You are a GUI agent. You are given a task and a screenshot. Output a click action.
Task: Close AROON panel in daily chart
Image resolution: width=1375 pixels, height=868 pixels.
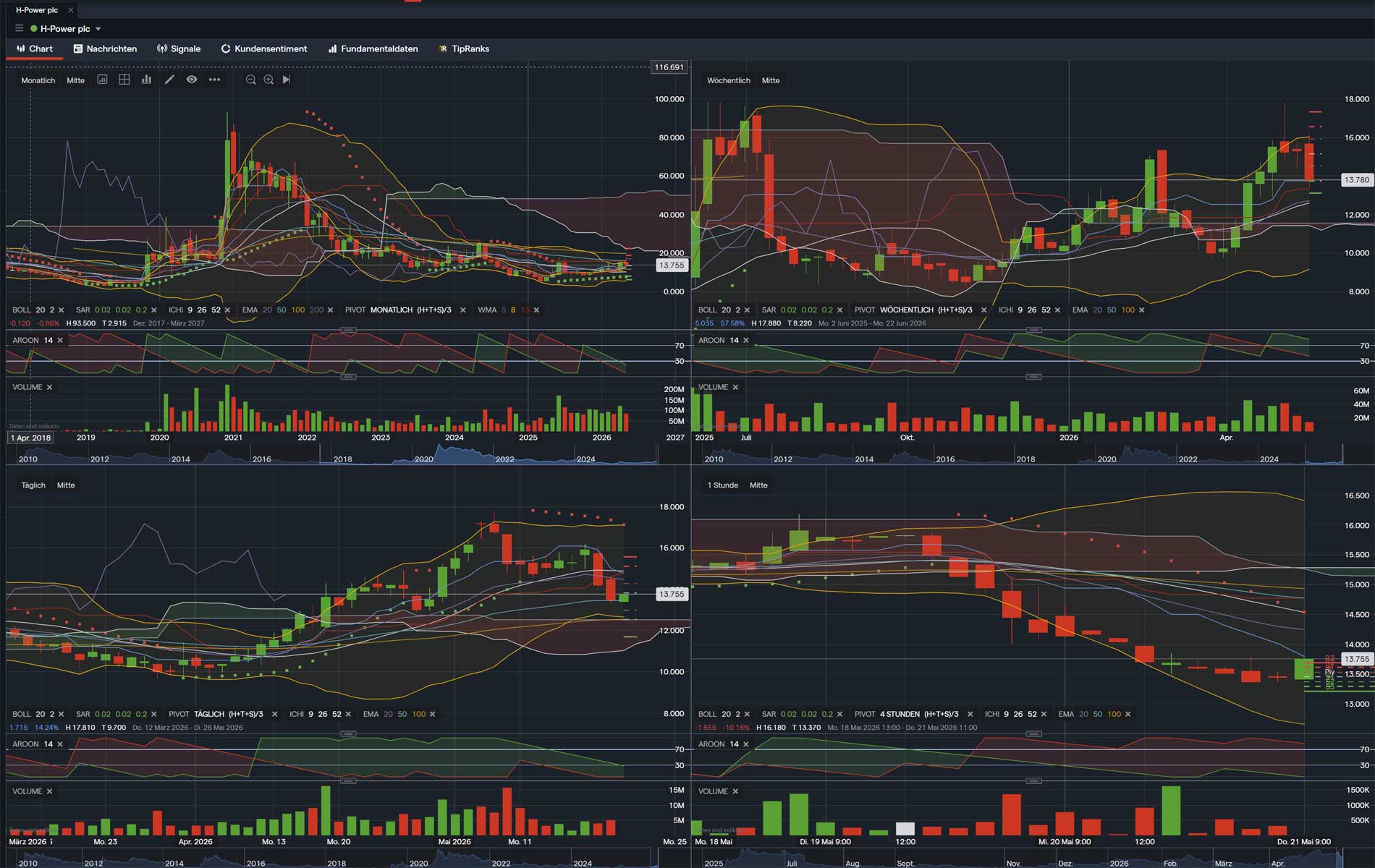pos(60,744)
